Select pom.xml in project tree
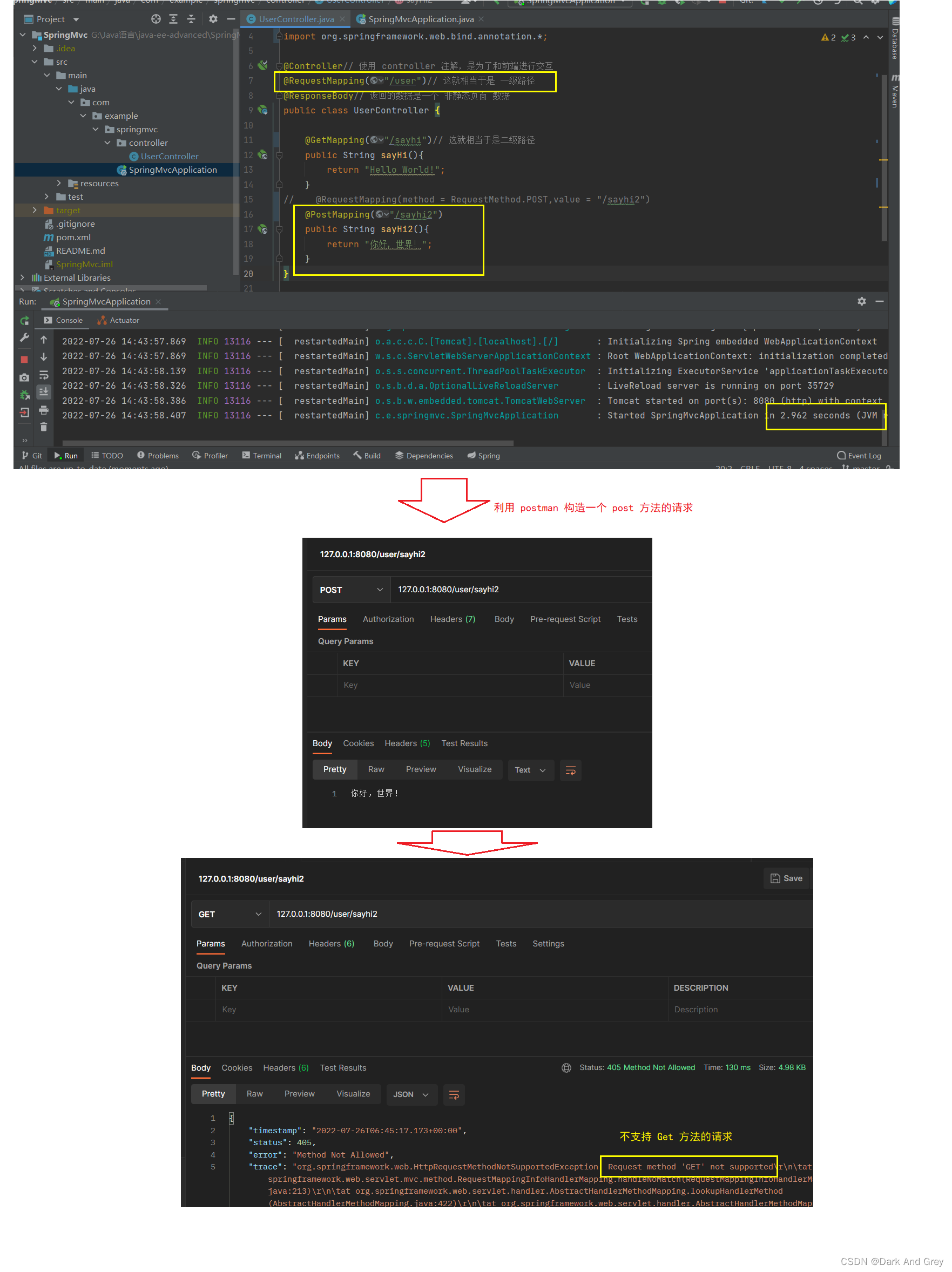This screenshot has height=1272, width=952. pyautogui.click(x=72, y=237)
